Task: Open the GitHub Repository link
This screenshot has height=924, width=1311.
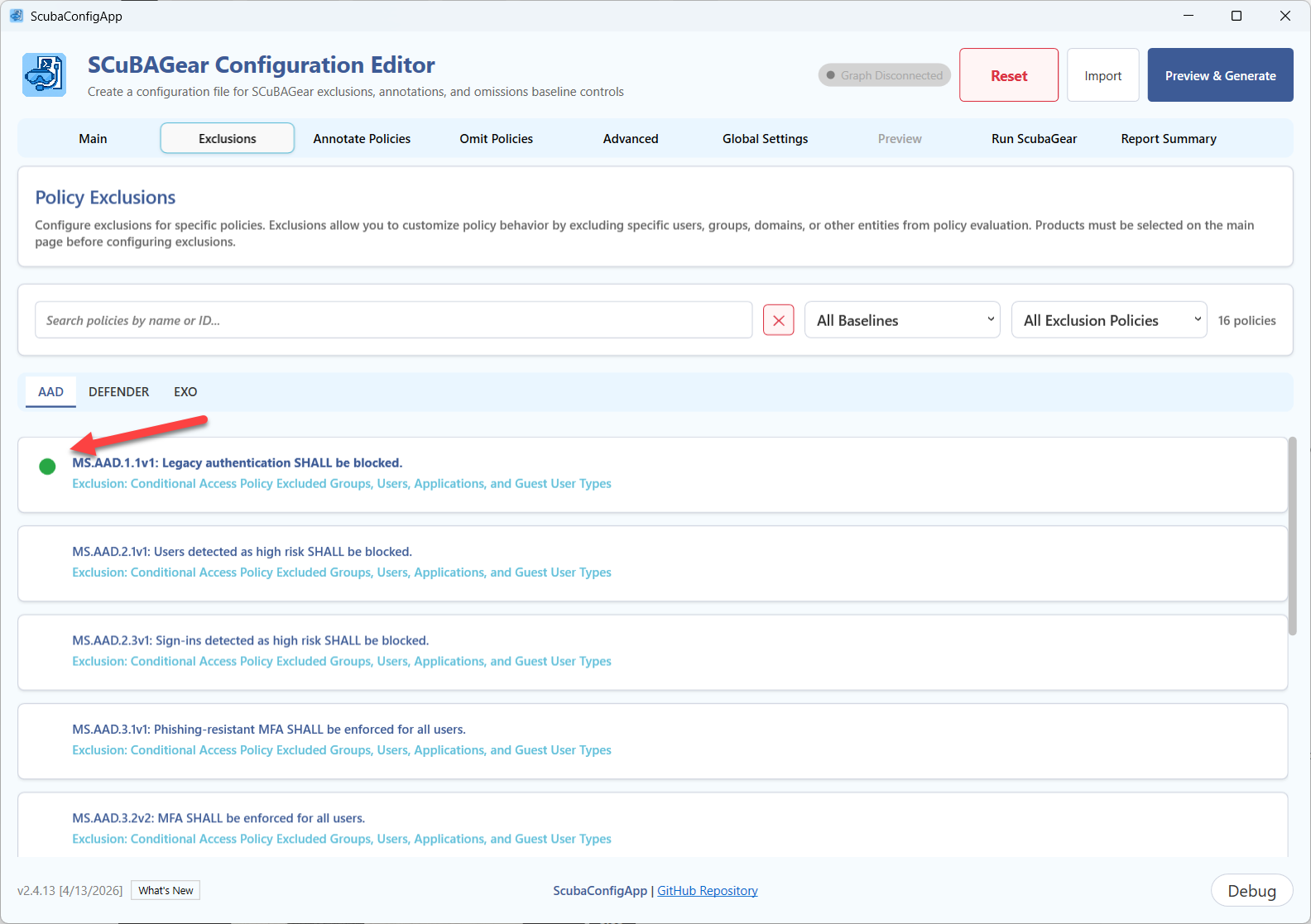Action: pyautogui.click(x=708, y=891)
